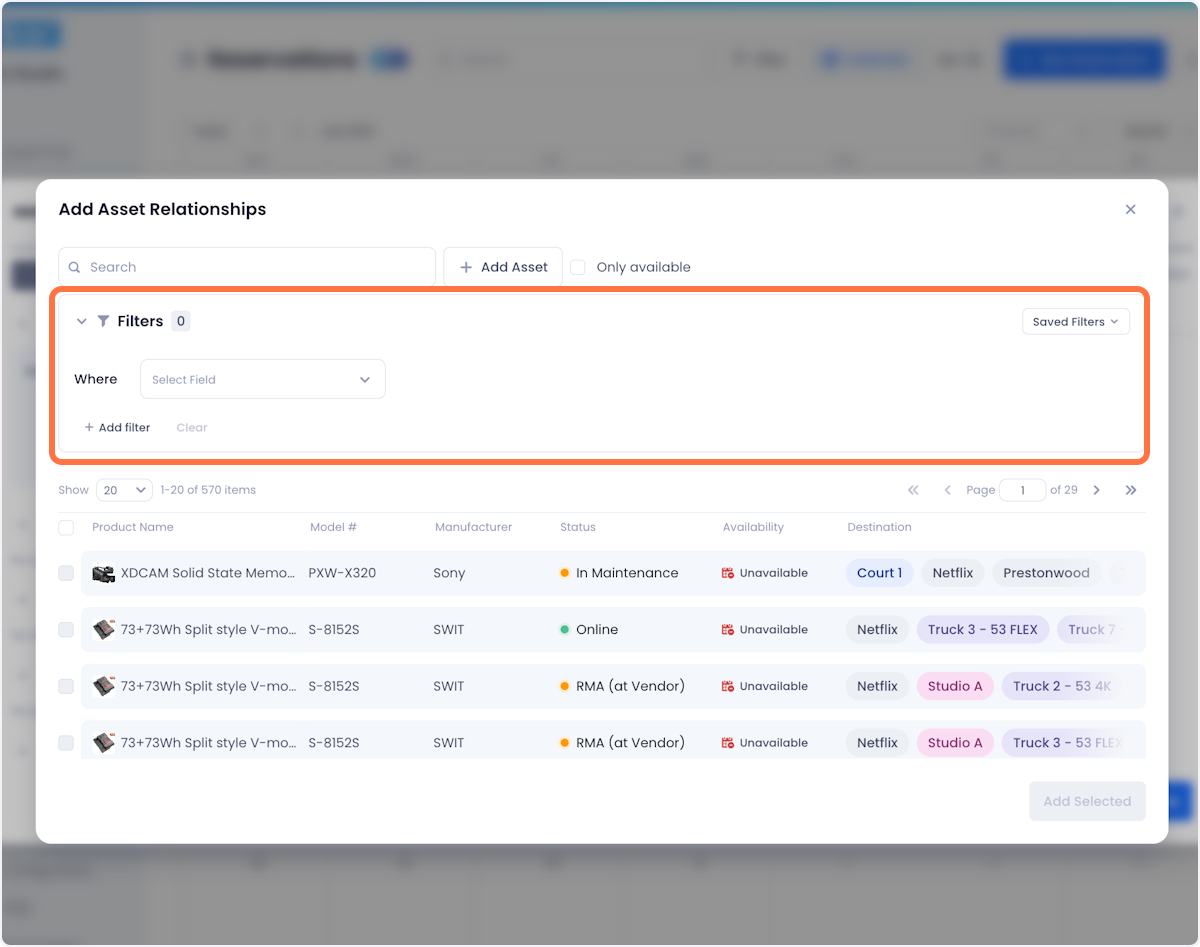Click the Availability column header
This screenshot has width=1200, height=947.
coord(753,527)
